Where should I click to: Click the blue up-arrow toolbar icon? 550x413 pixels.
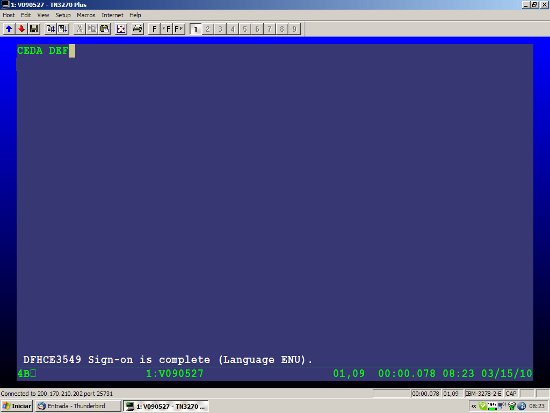coord(9,29)
